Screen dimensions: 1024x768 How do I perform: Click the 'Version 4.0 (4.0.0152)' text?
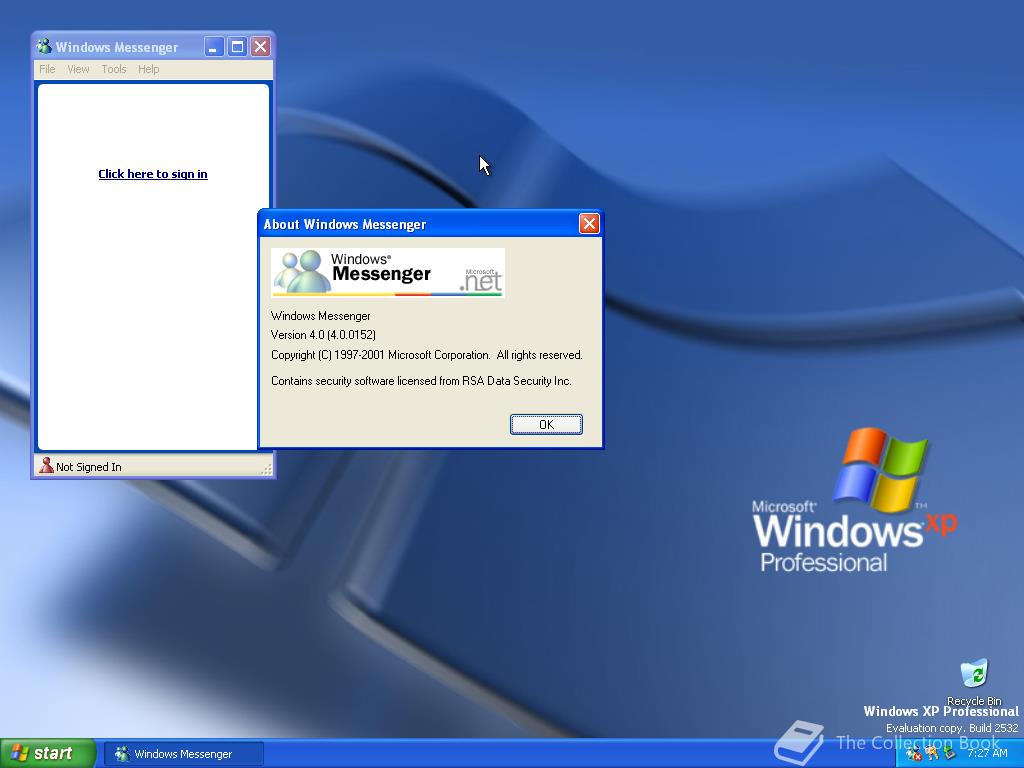[323, 335]
